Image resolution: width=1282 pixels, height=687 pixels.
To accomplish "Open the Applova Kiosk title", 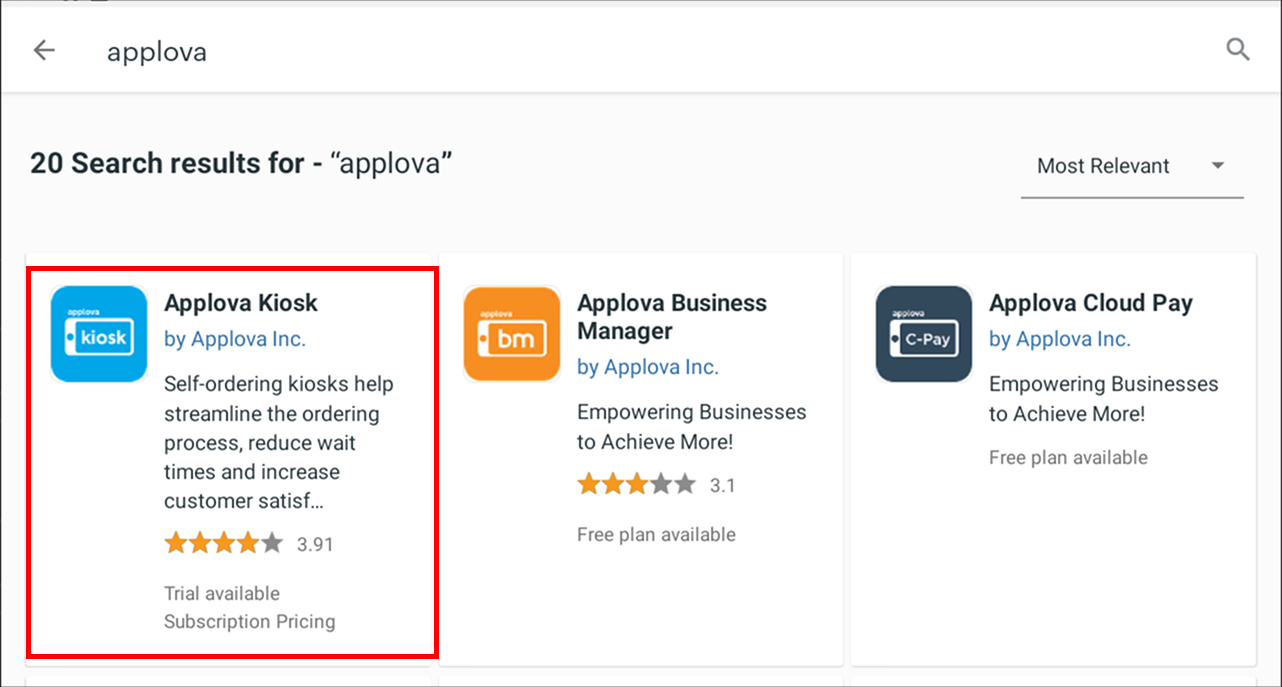I will [241, 303].
